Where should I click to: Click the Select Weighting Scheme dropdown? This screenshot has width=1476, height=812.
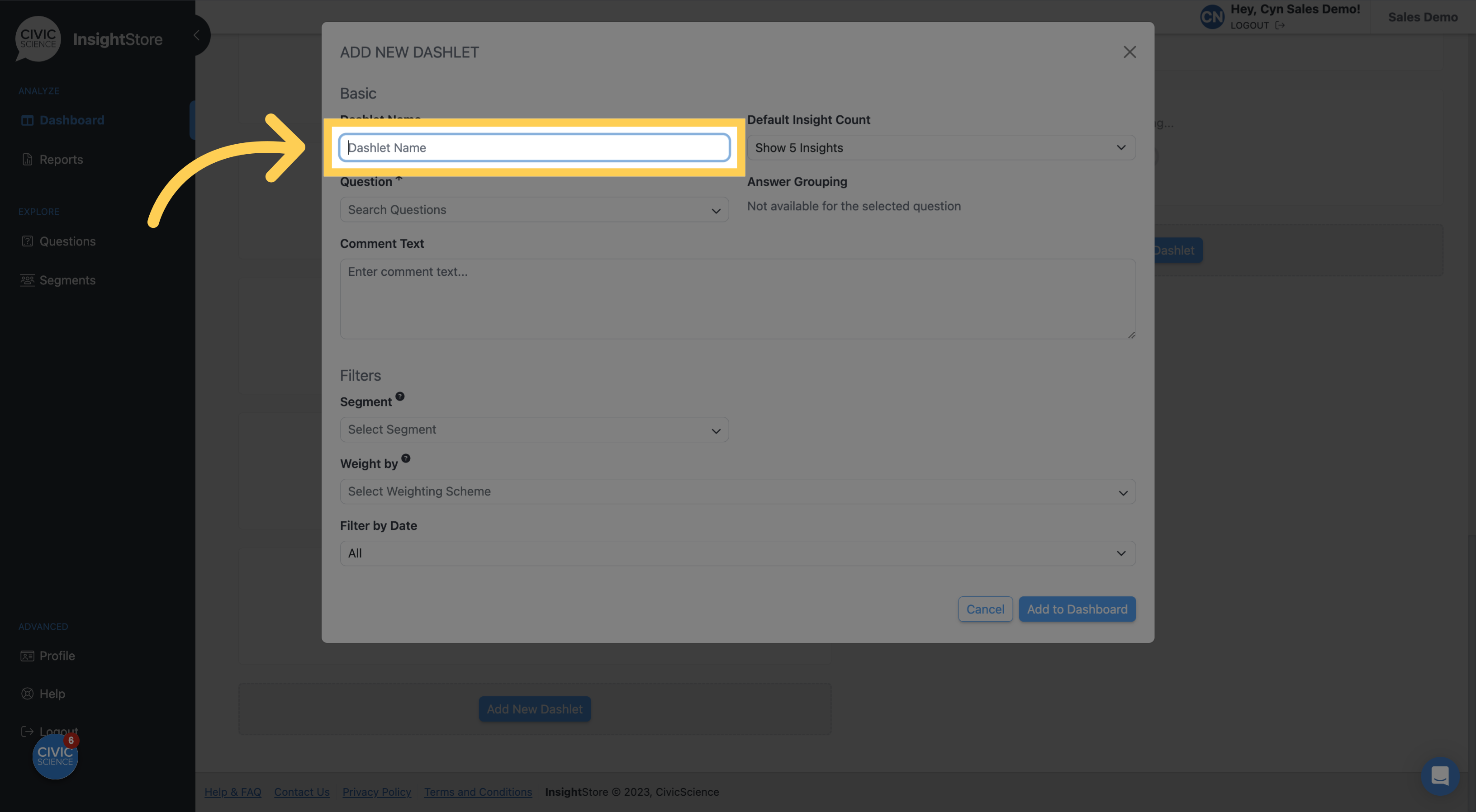coord(737,491)
